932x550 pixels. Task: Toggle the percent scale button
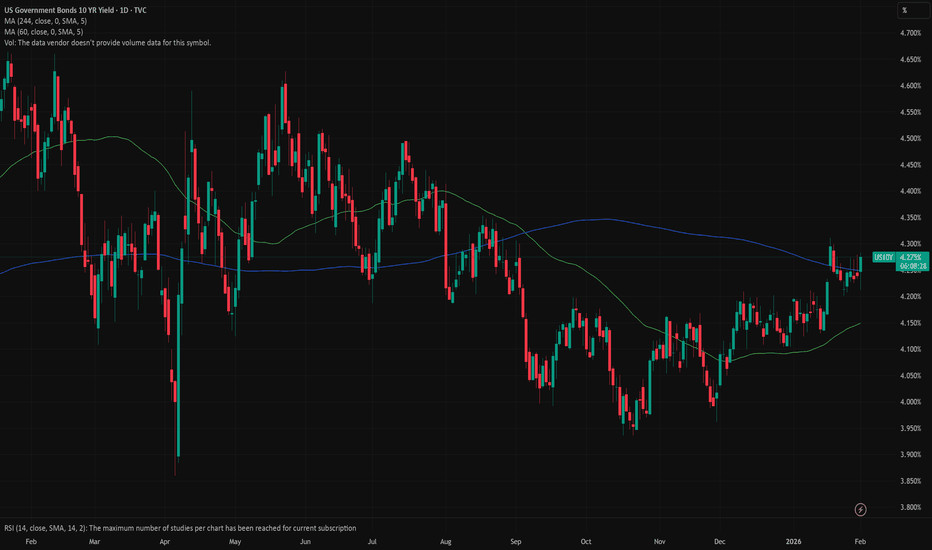[903, 10]
